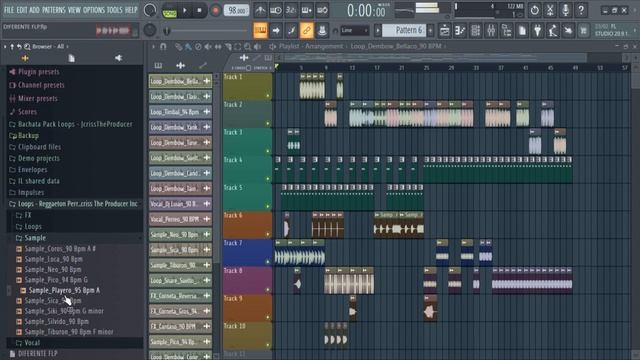This screenshot has width=640, height=360.
Task: Mute Track 6 using its green dot
Action: 268,234
